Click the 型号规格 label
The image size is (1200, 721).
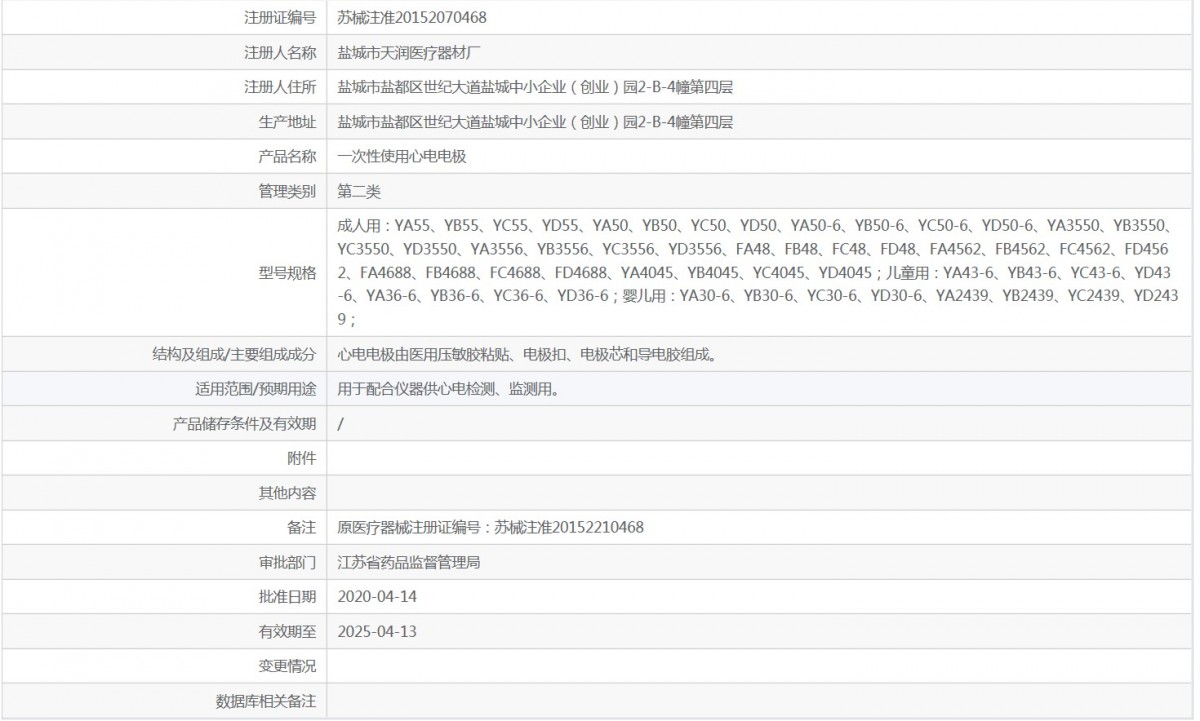coord(287,273)
